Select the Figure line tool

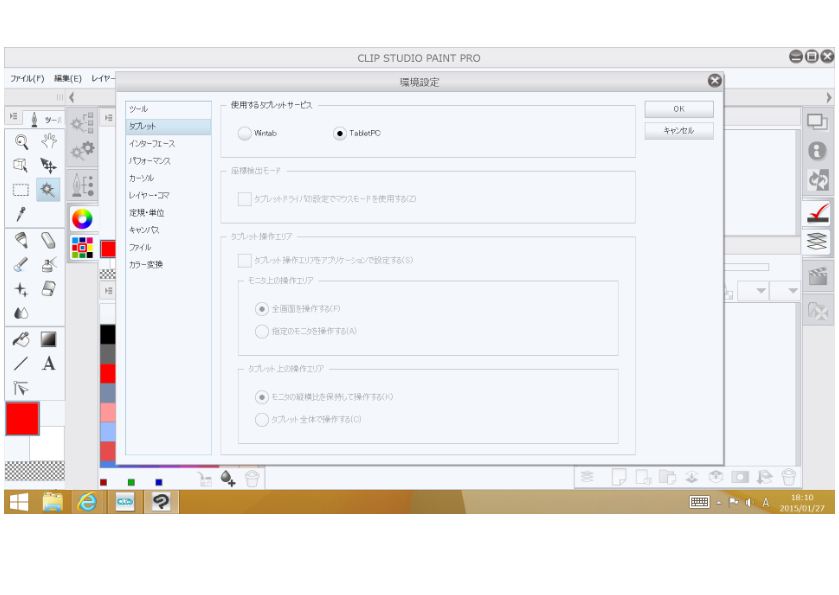[21, 364]
